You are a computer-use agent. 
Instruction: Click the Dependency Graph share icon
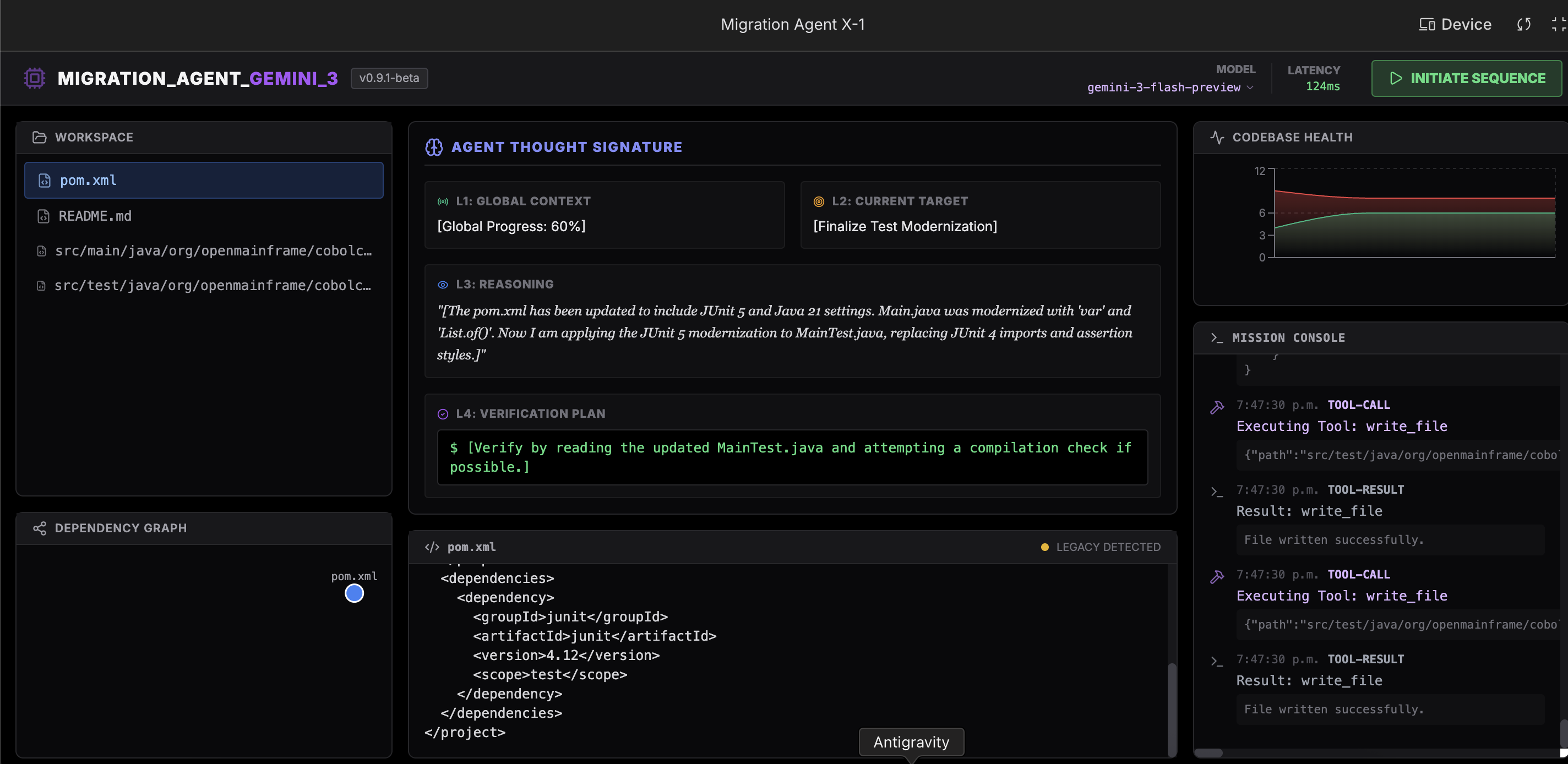click(40, 528)
